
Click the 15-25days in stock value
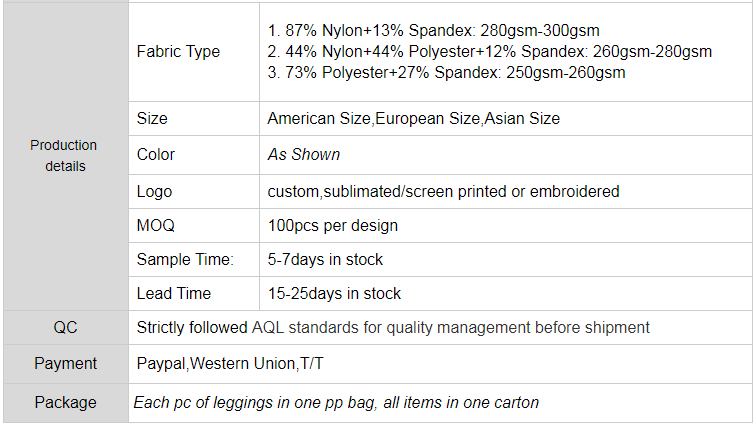click(334, 294)
